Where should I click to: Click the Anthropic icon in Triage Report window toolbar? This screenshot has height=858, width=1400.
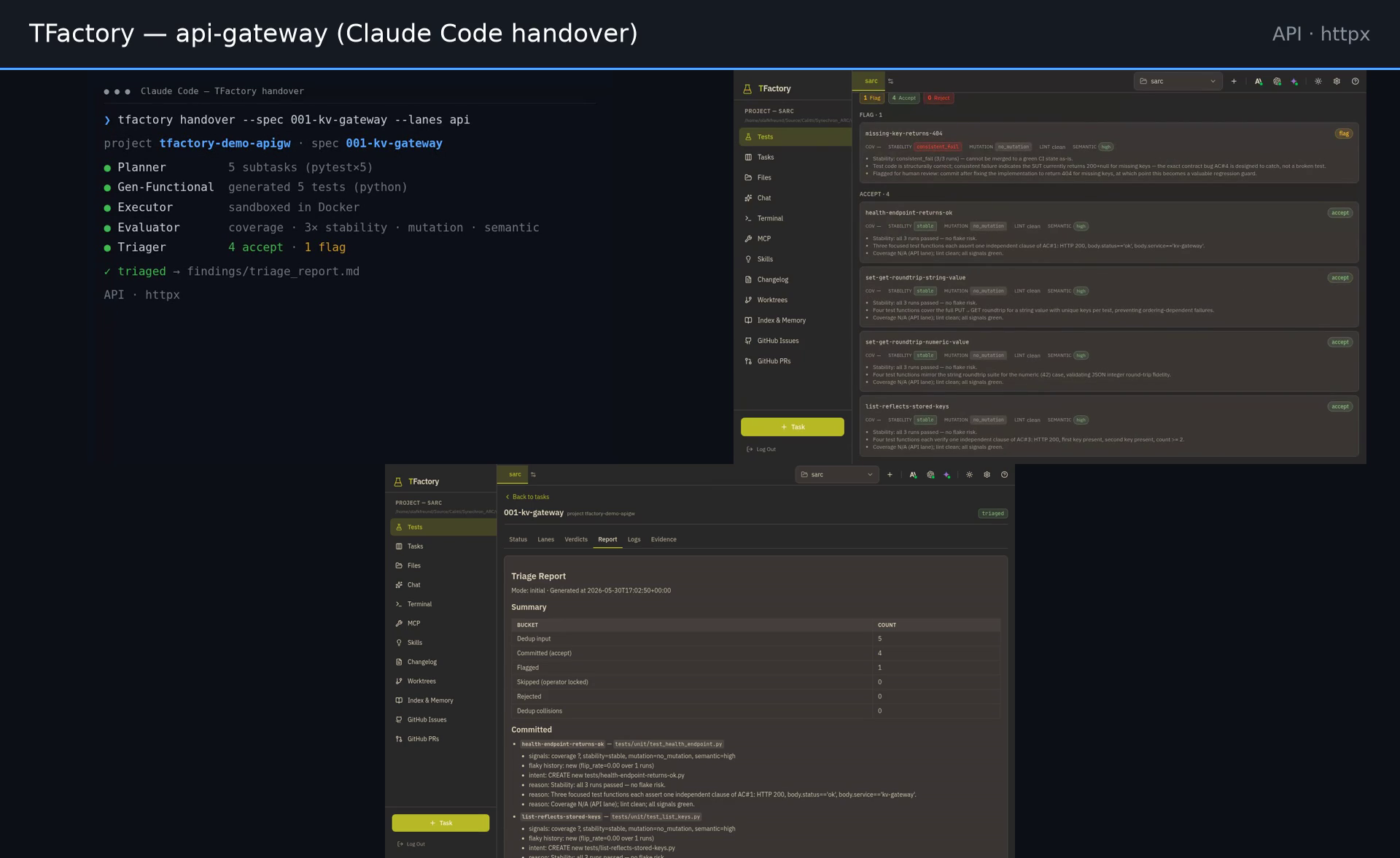click(x=913, y=475)
